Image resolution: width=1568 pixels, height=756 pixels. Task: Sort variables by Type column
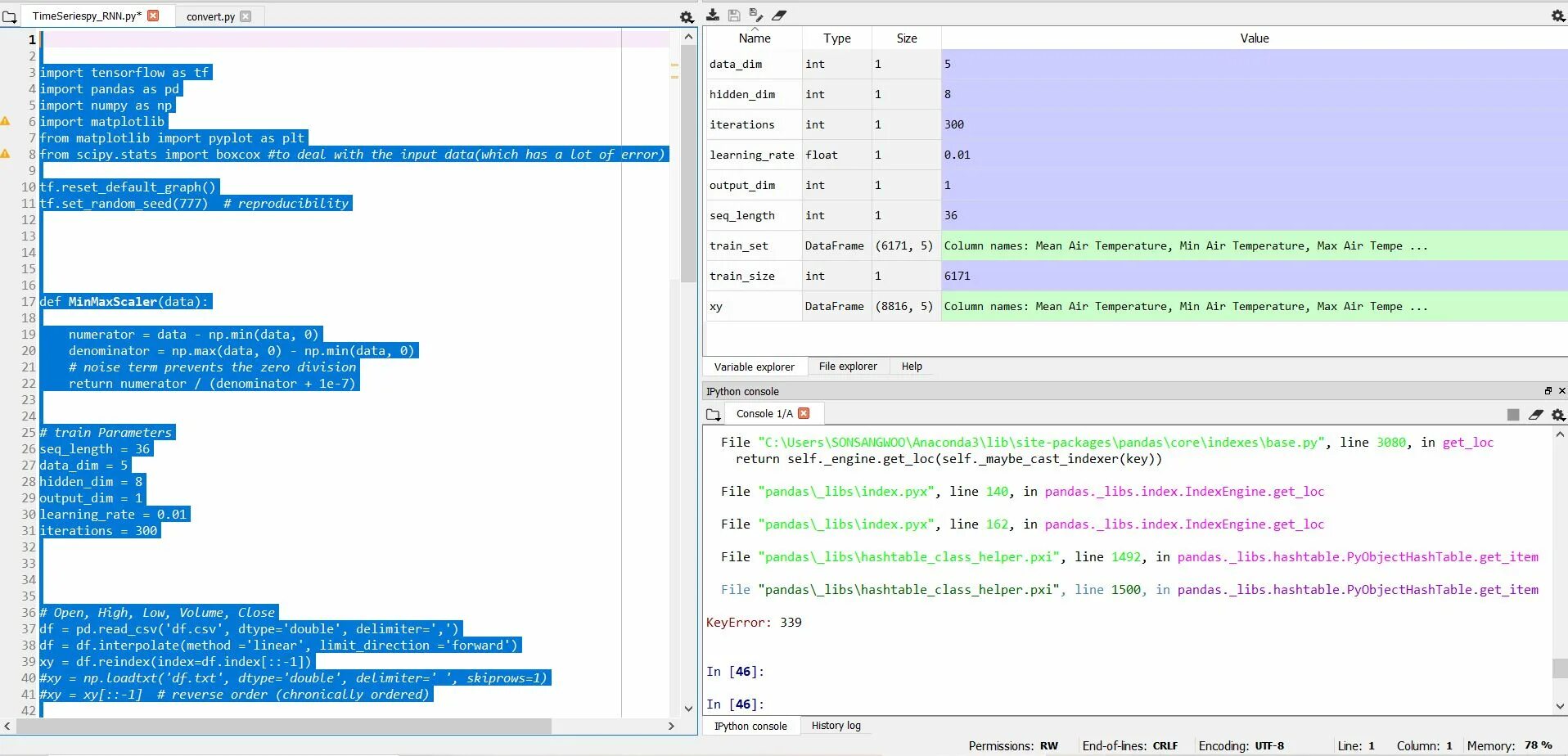[x=837, y=38]
